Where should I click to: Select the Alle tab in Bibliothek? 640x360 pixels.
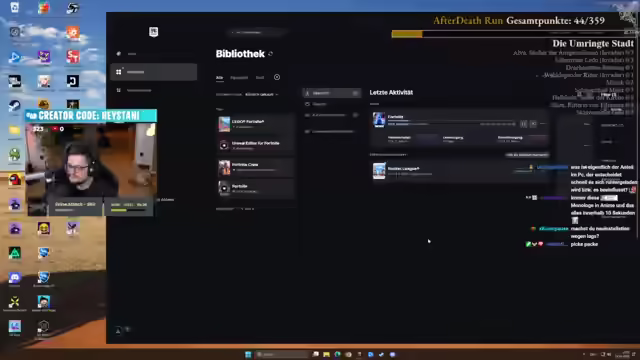pyautogui.click(x=220, y=78)
